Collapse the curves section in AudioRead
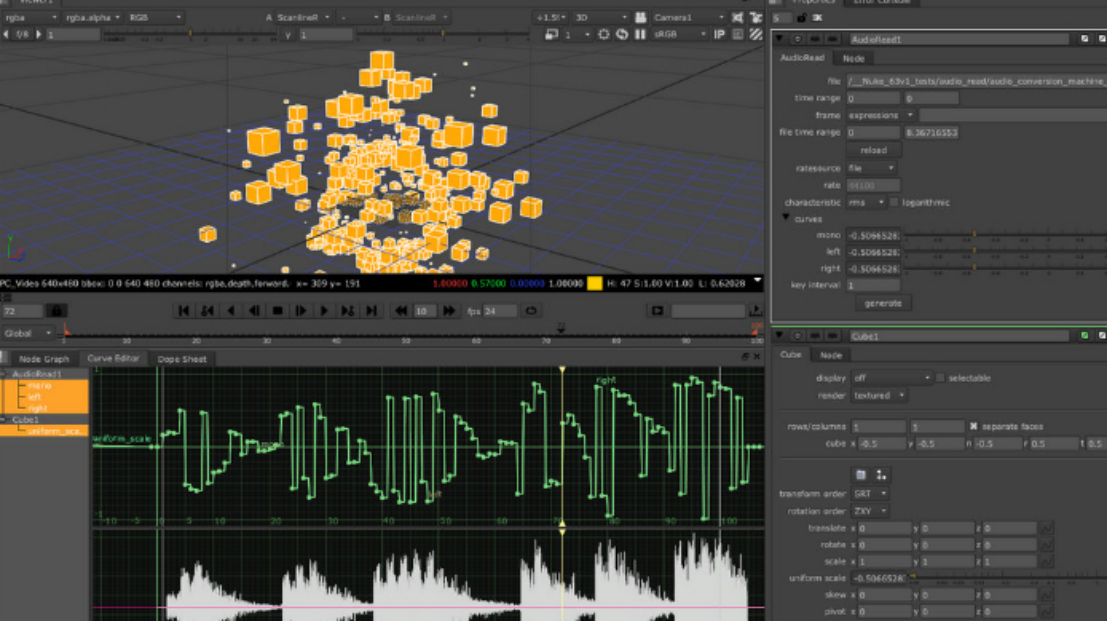Image resolution: width=1108 pixels, height=621 pixels. pos(786,218)
